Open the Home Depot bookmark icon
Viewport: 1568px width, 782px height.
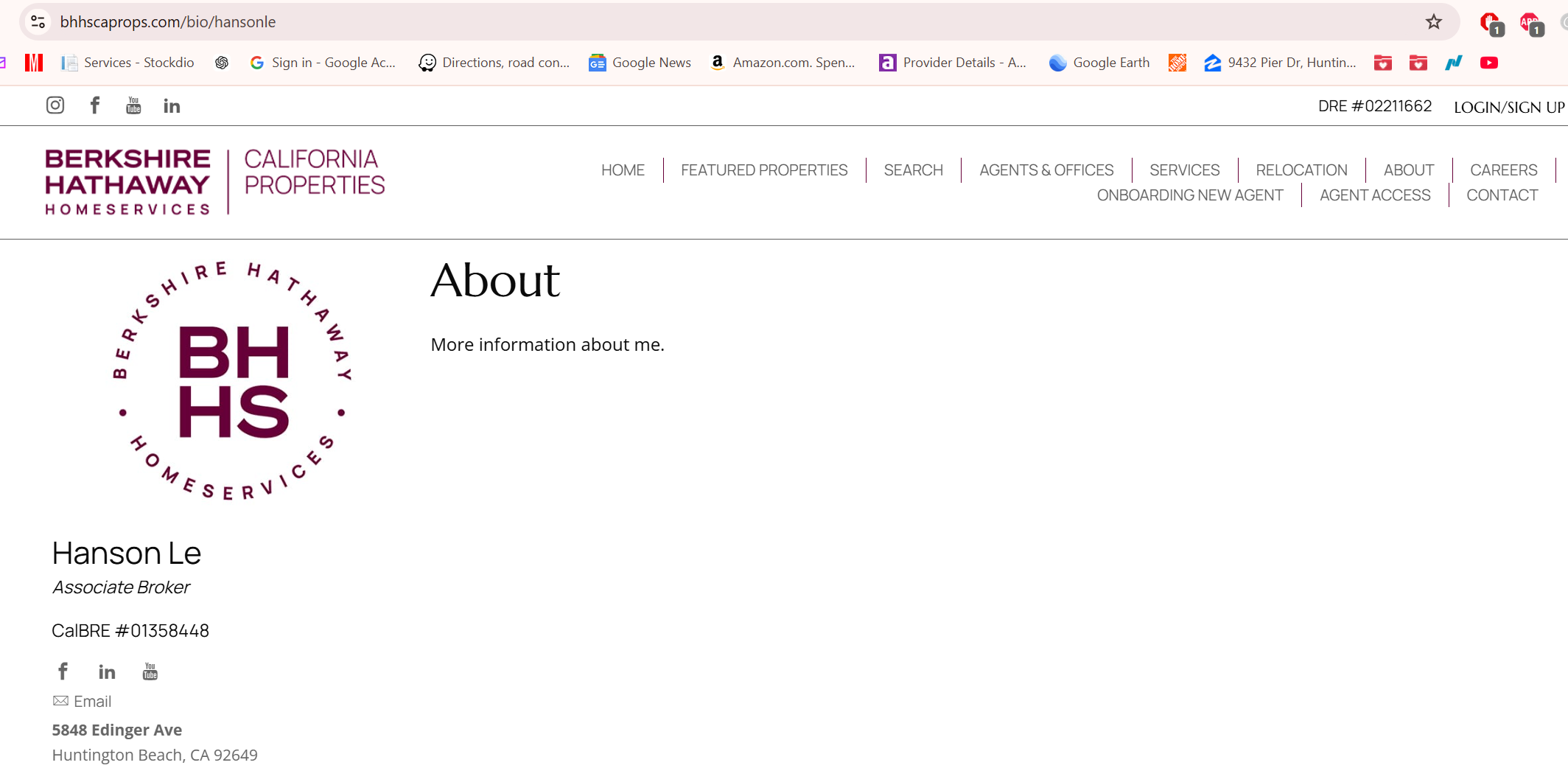point(1176,63)
